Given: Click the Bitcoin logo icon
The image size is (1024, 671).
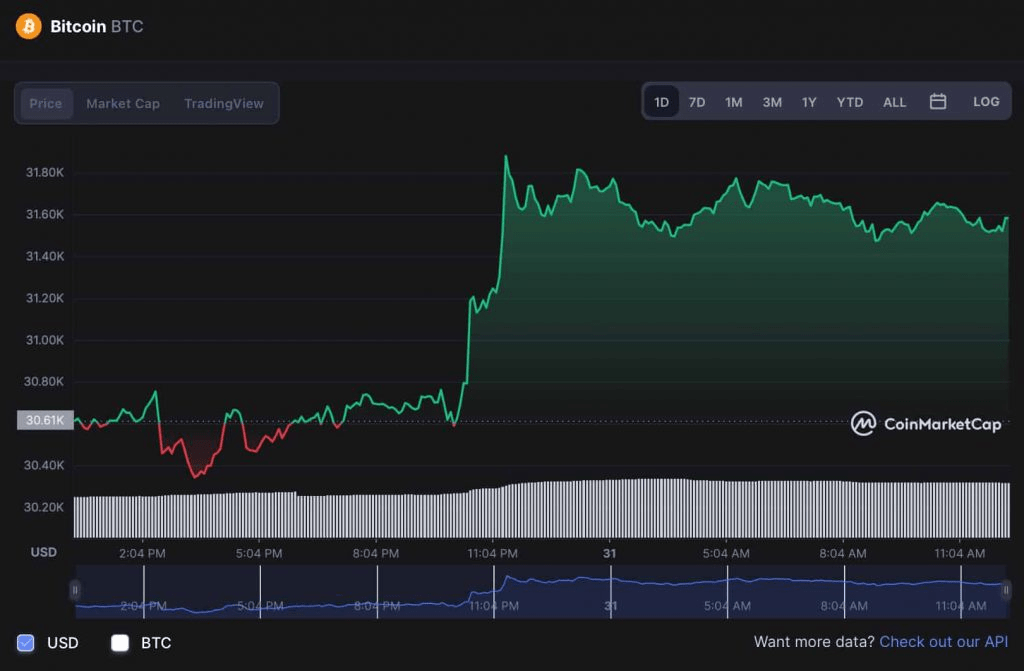Looking at the screenshot, I should pyautogui.click(x=30, y=26).
